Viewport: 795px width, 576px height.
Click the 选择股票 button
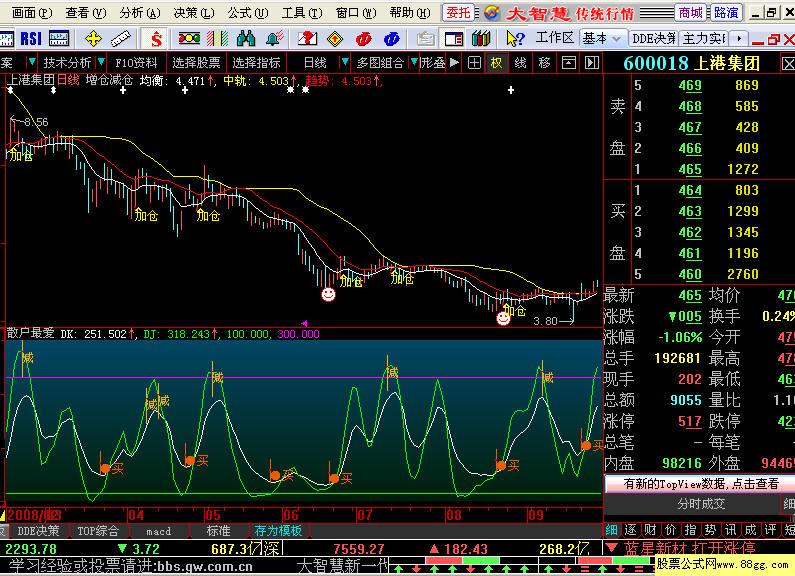[x=196, y=63]
